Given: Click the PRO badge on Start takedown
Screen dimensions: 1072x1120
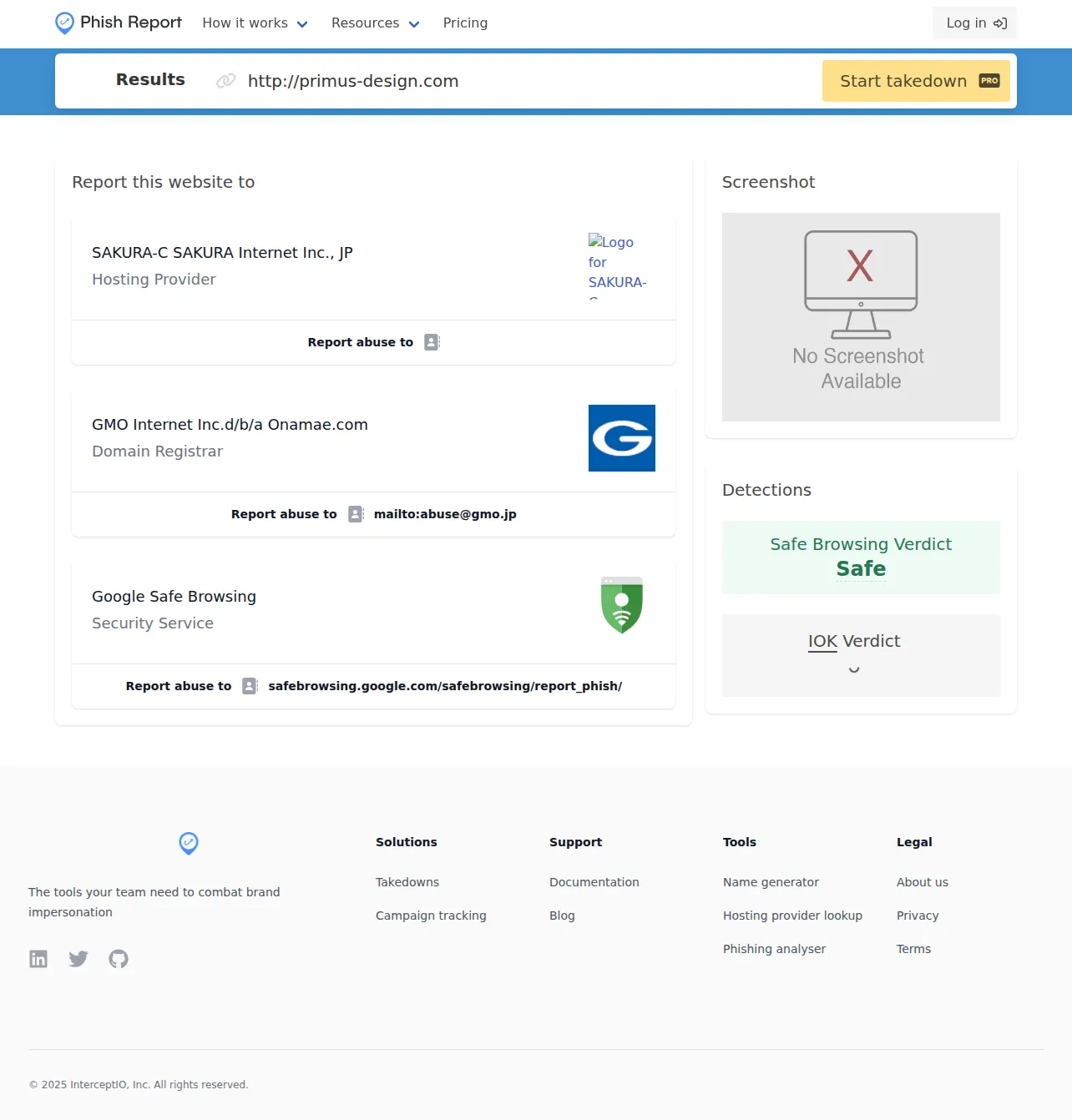Looking at the screenshot, I should coord(989,81).
